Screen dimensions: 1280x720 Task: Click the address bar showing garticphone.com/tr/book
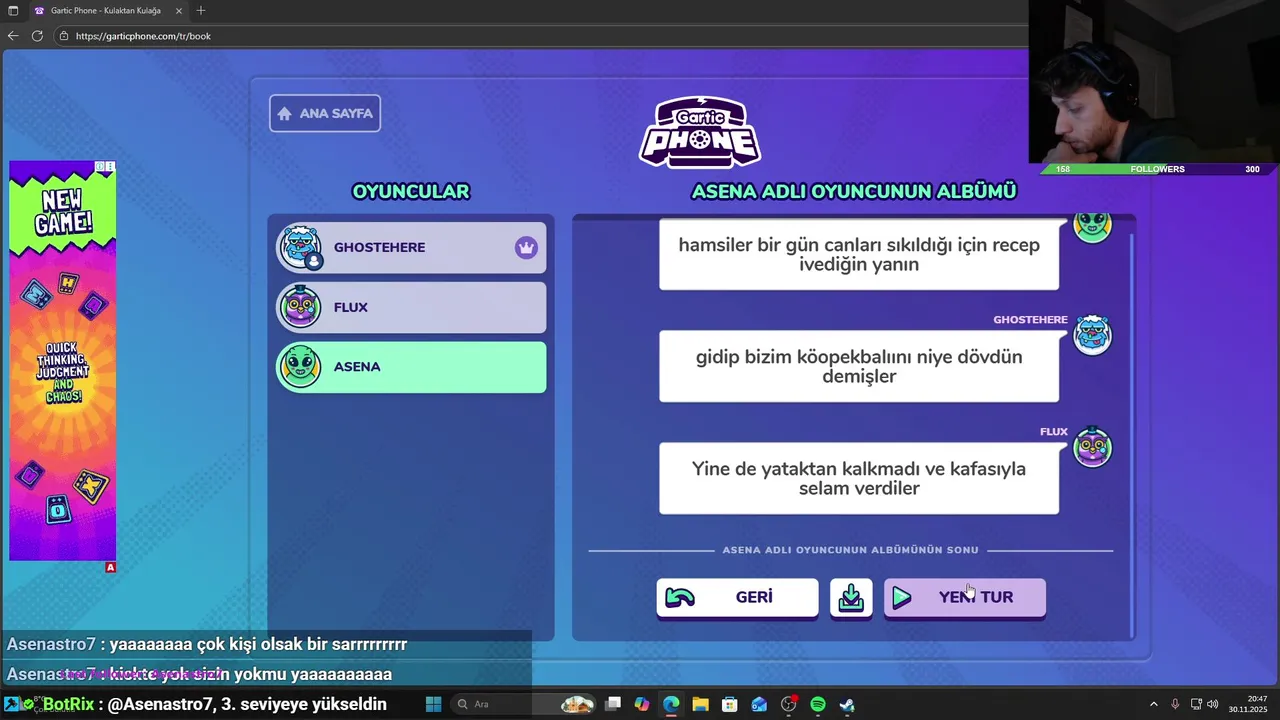click(540, 36)
